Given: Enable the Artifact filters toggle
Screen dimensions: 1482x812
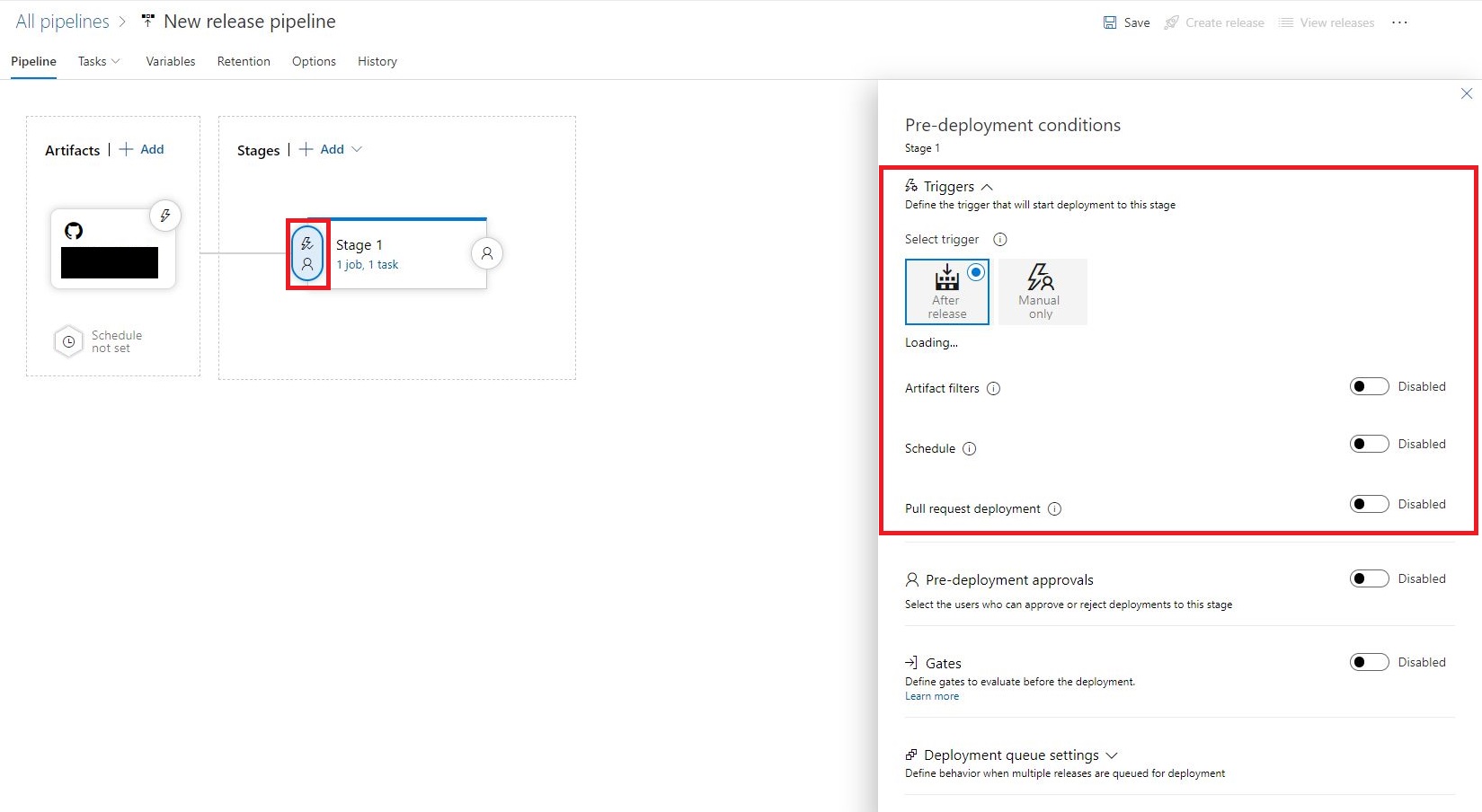Looking at the screenshot, I should point(1369,386).
